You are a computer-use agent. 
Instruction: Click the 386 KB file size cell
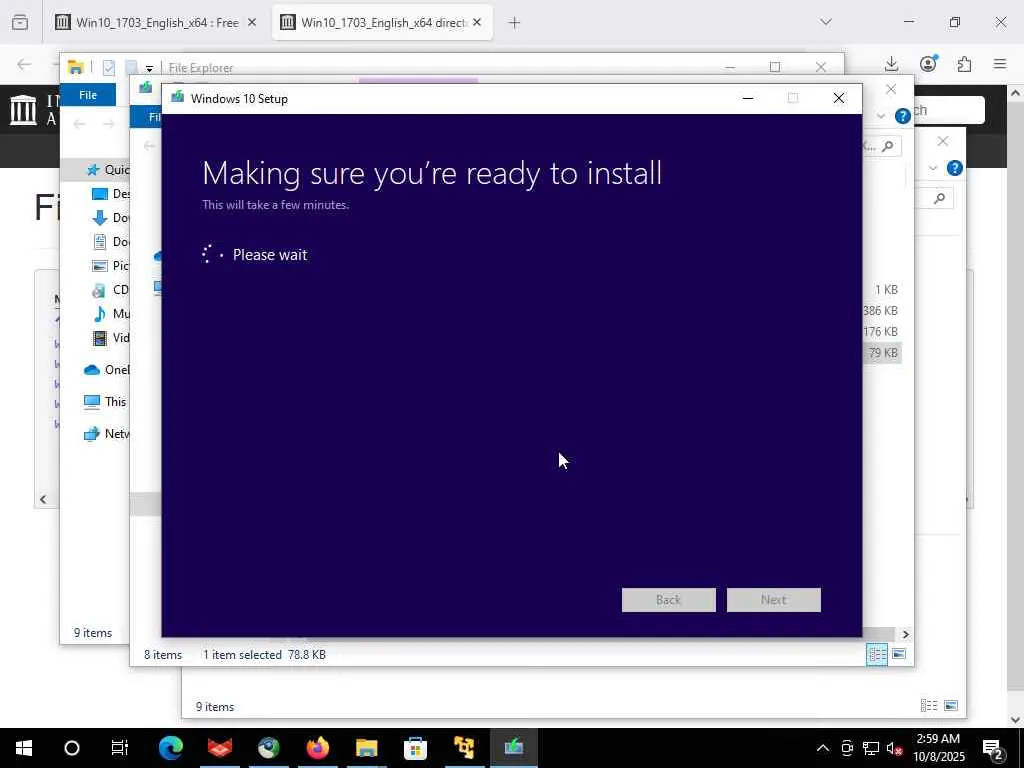(x=881, y=311)
